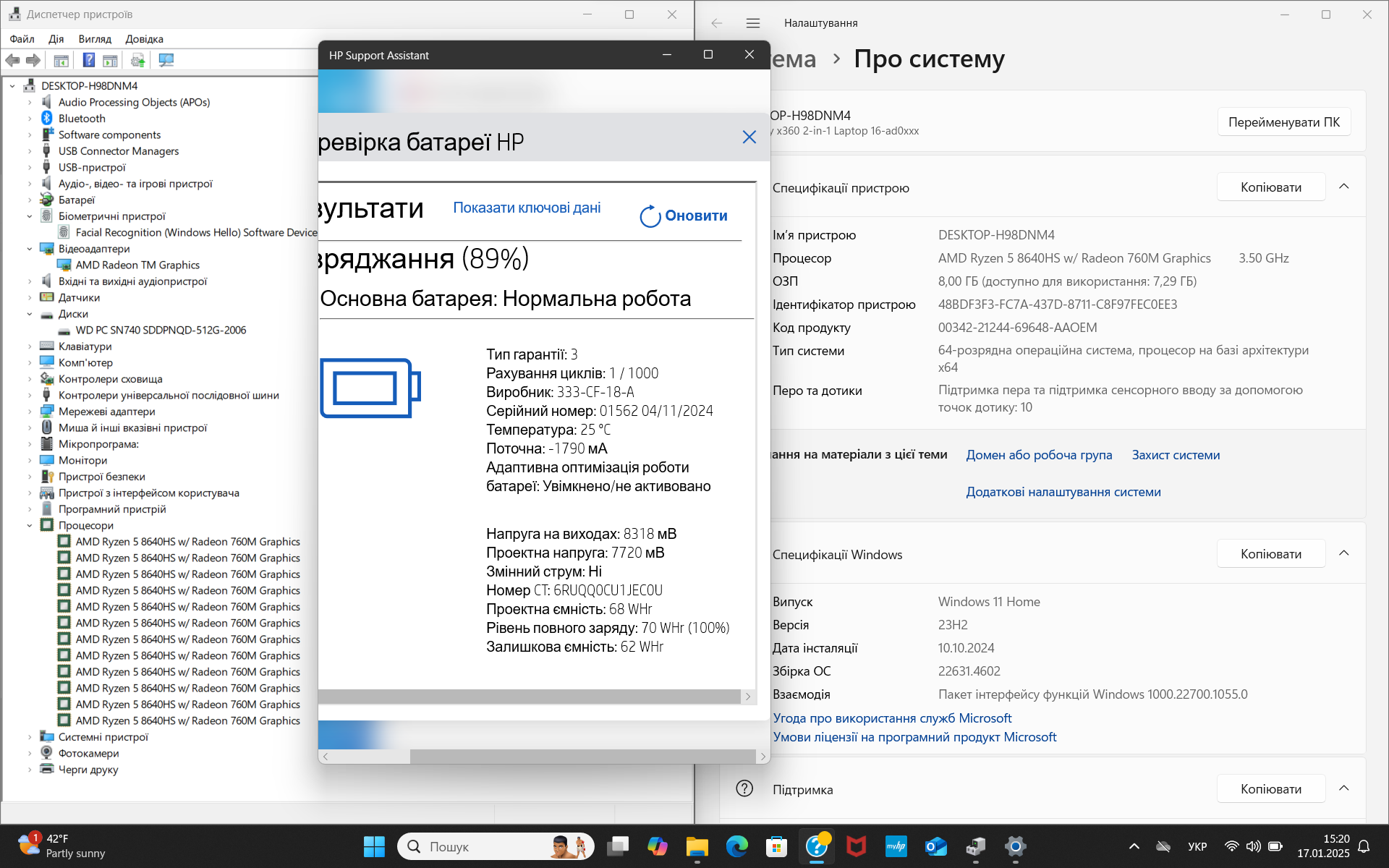Open Угода про використання служб Microsoft
Viewport: 1389px width, 868px height.
pyautogui.click(x=892, y=718)
